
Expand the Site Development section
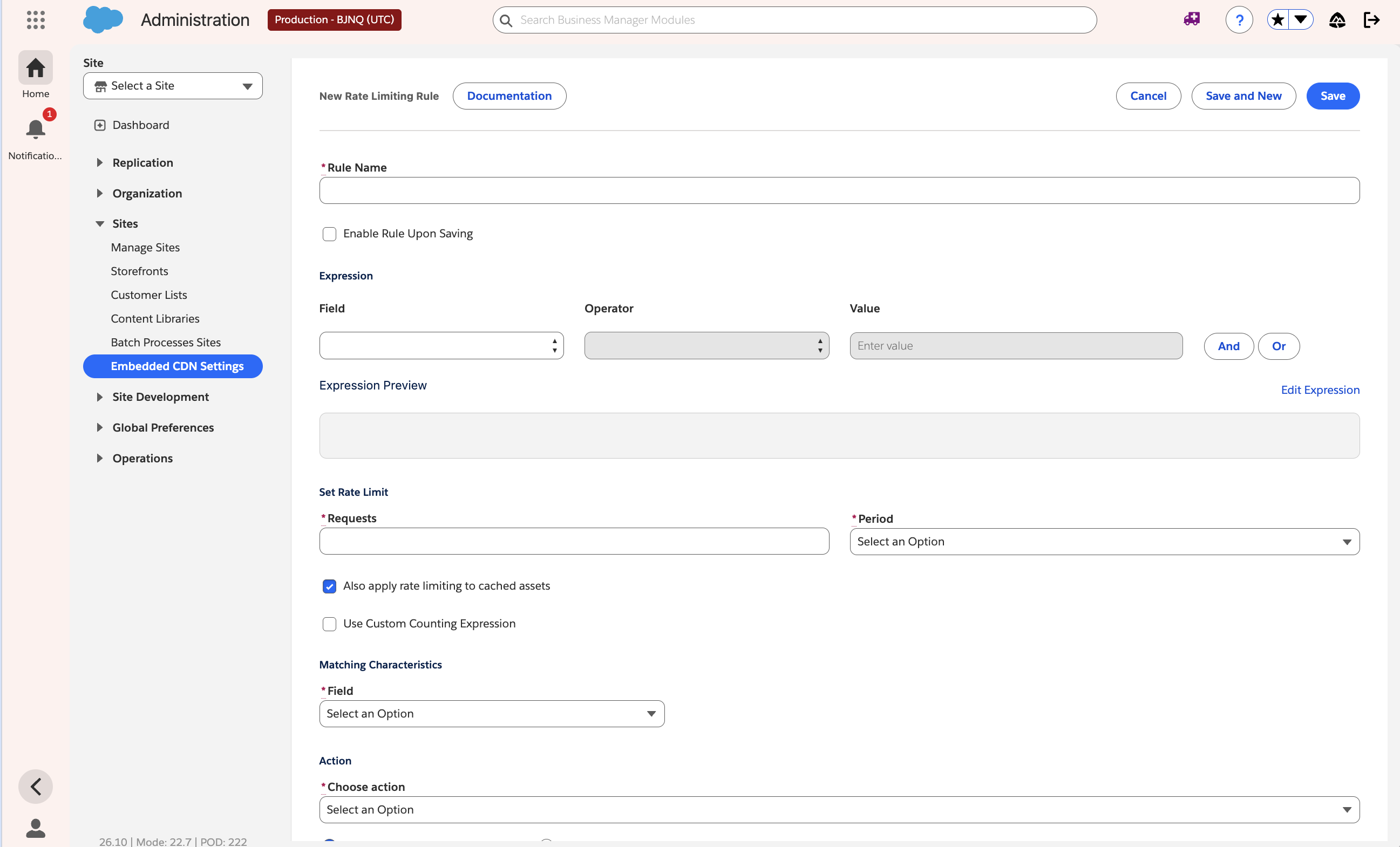[99, 397]
